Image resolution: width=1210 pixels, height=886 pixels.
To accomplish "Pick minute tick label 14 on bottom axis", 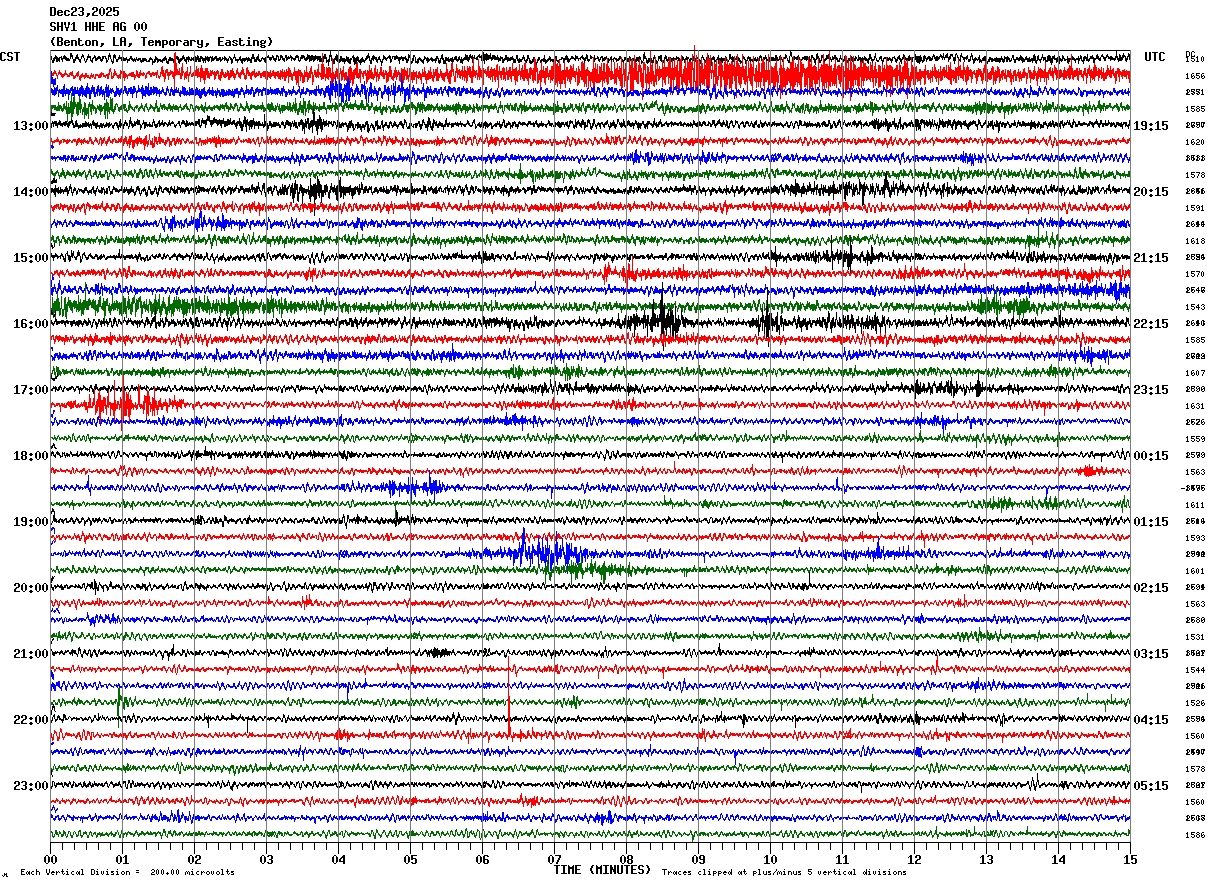I will click(x=1058, y=859).
